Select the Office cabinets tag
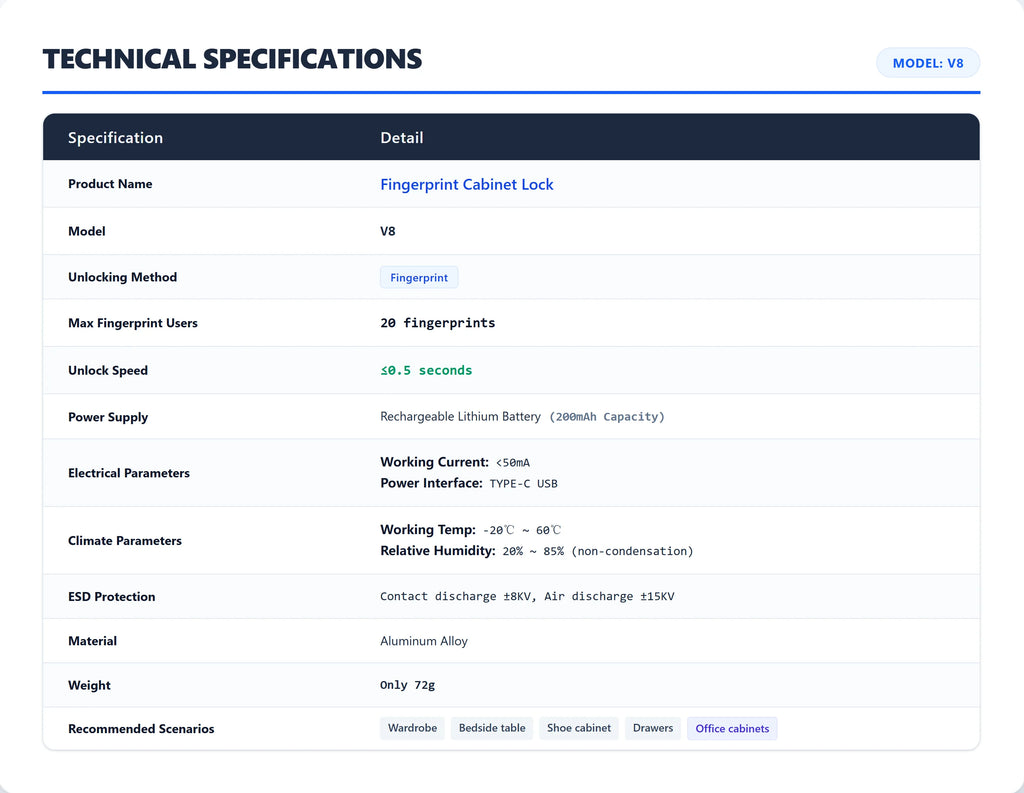1024x793 pixels. (x=732, y=728)
